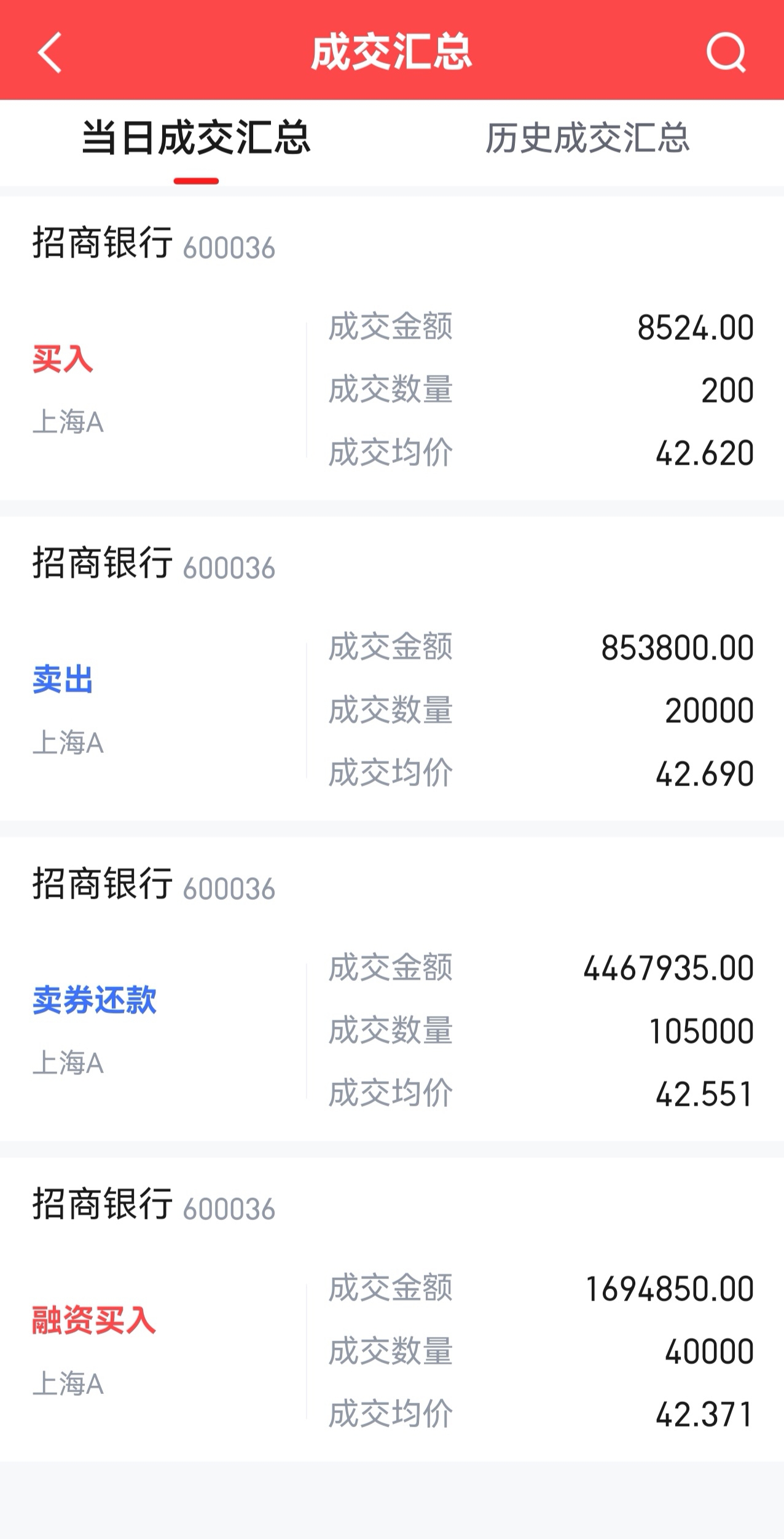784x1539 pixels.
Task: Open the 买入 trade record
Action: coord(63,360)
